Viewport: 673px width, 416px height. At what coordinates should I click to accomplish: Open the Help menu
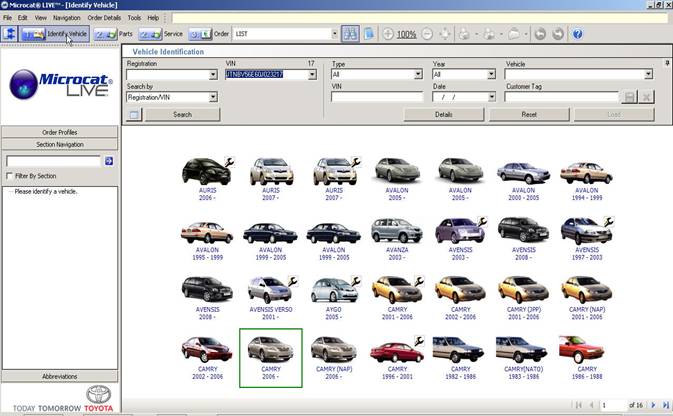tap(153, 18)
